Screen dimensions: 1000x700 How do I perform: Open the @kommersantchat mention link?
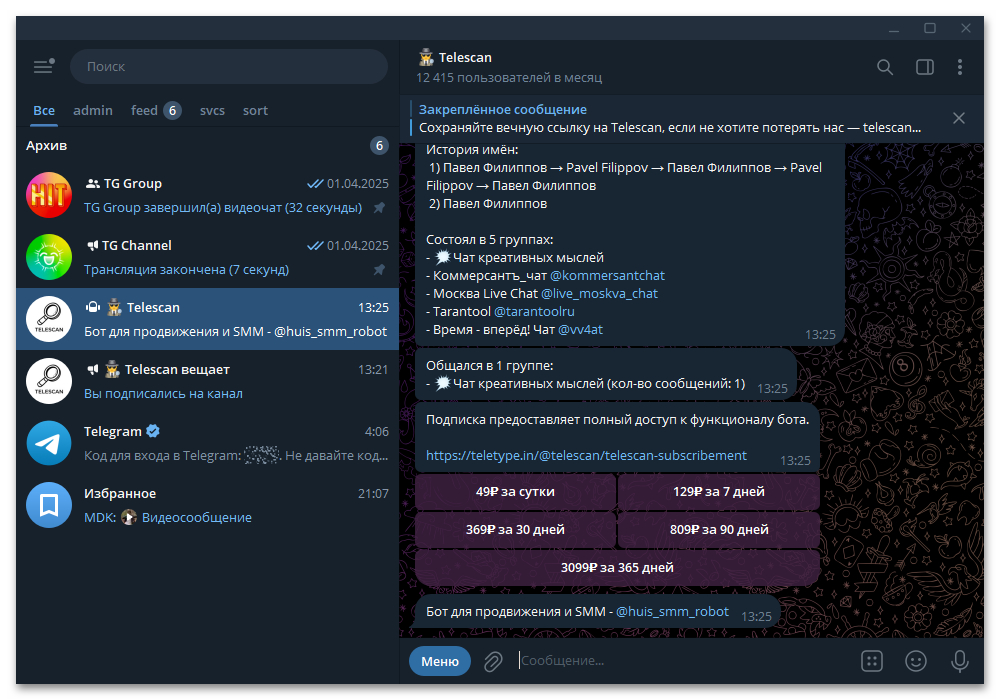607,275
